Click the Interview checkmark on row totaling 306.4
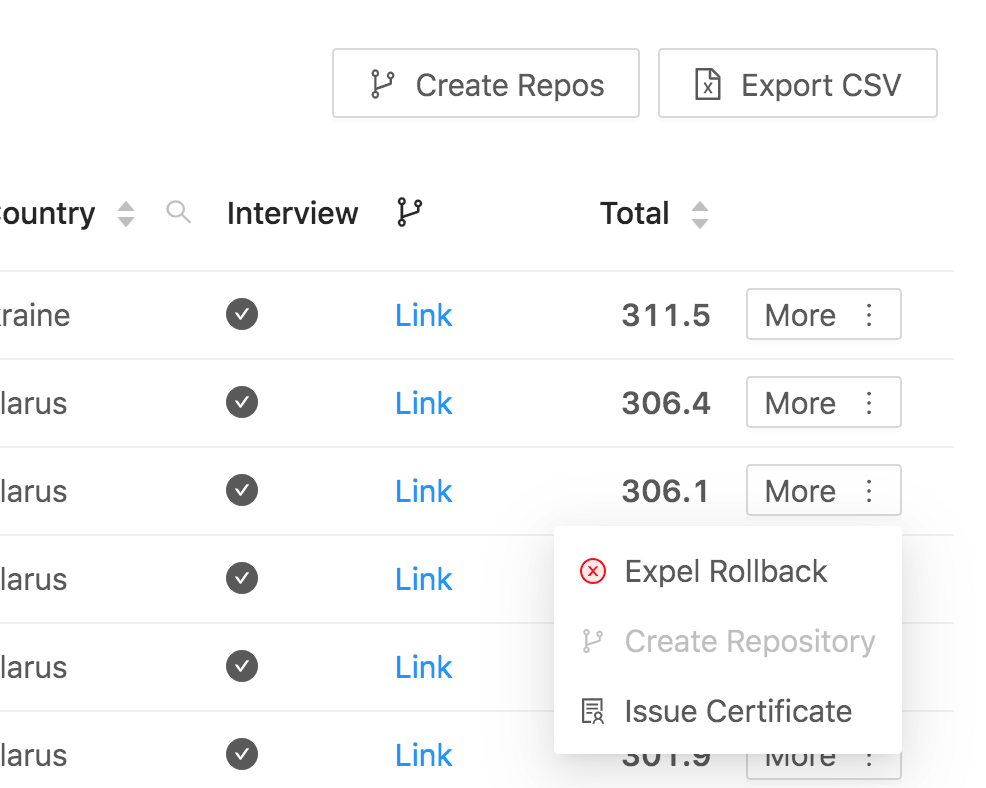Screen dimensions: 986x788 [x=241, y=402]
